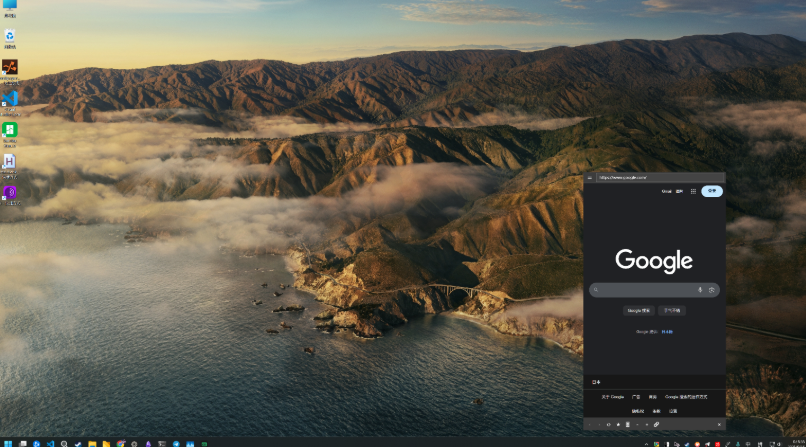Open the Windows Start menu
This screenshot has width=806, height=447.
click(8, 442)
